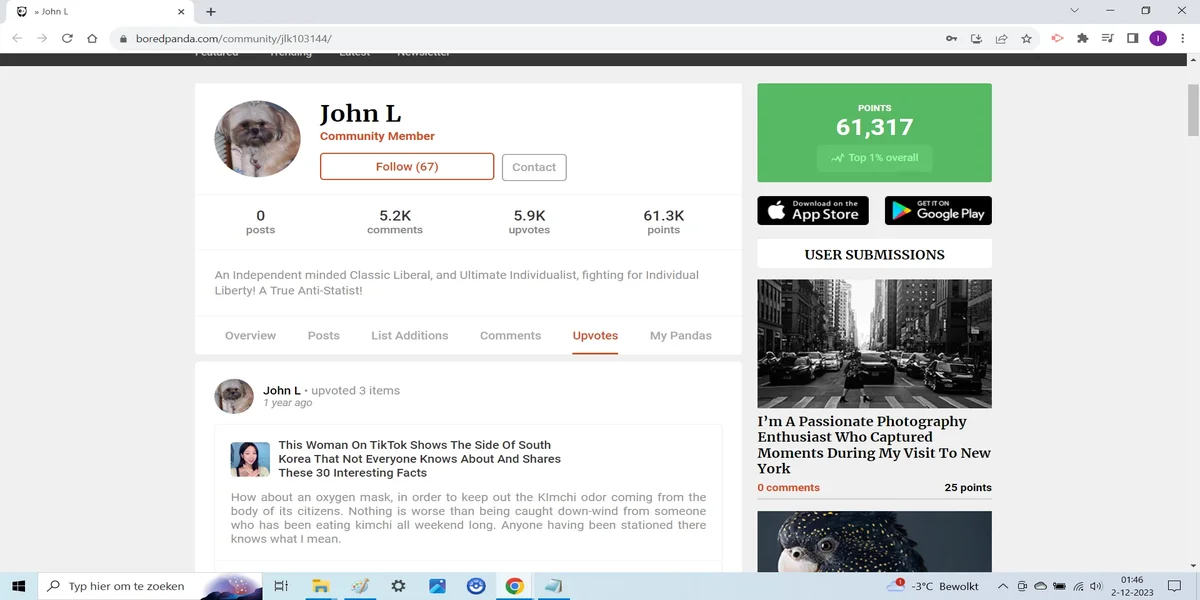The height and width of the screenshot is (600, 1200).
Task: Reload the page with the refresh icon
Action: pyautogui.click(x=67, y=38)
